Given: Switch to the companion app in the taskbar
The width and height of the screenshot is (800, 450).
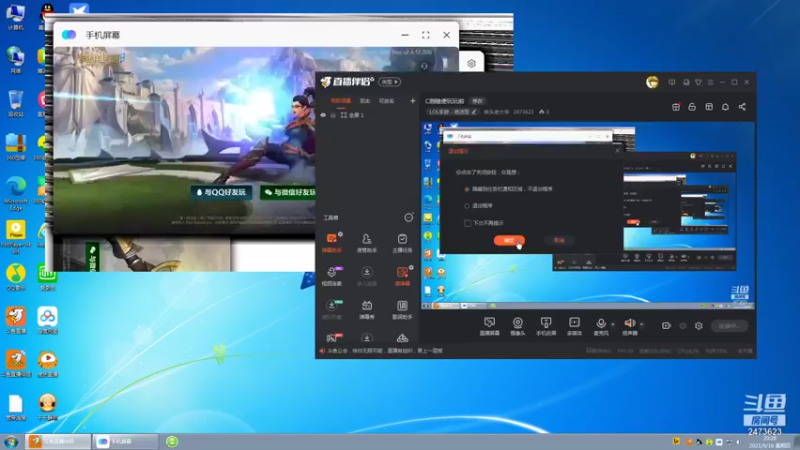Looking at the screenshot, I should pos(59,442).
